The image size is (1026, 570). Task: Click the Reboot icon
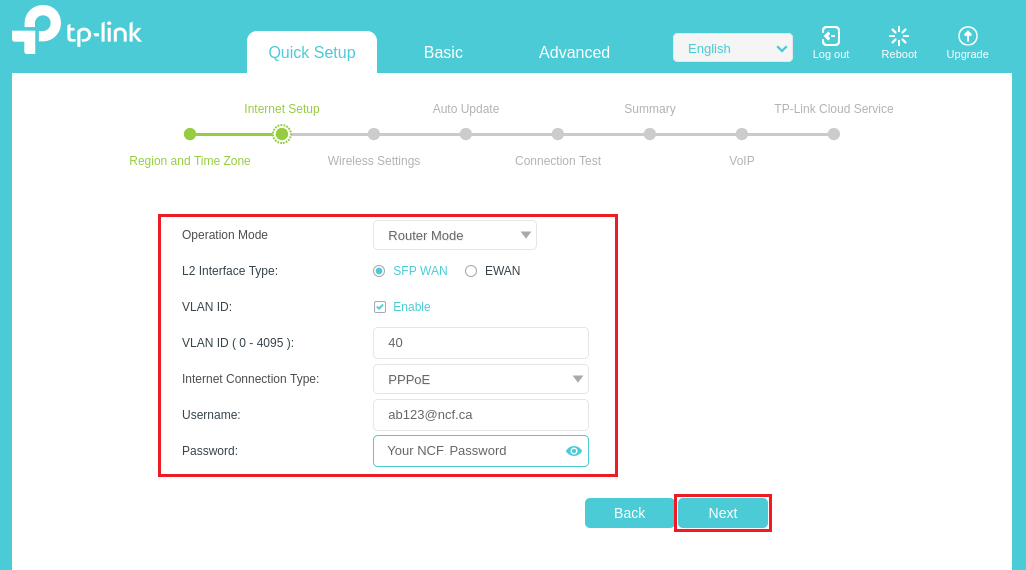click(x=898, y=37)
